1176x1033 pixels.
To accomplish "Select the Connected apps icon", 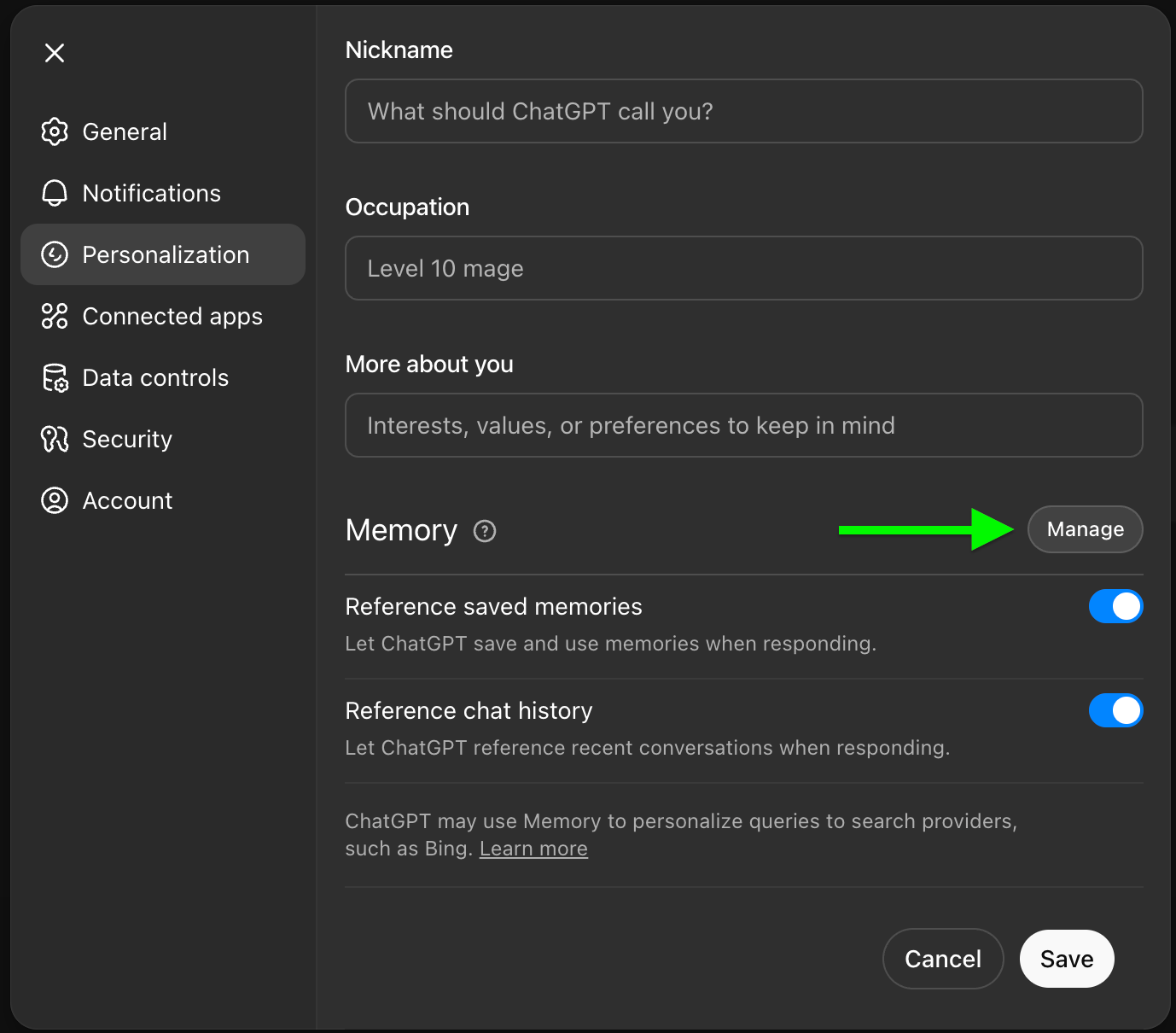I will (x=55, y=316).
